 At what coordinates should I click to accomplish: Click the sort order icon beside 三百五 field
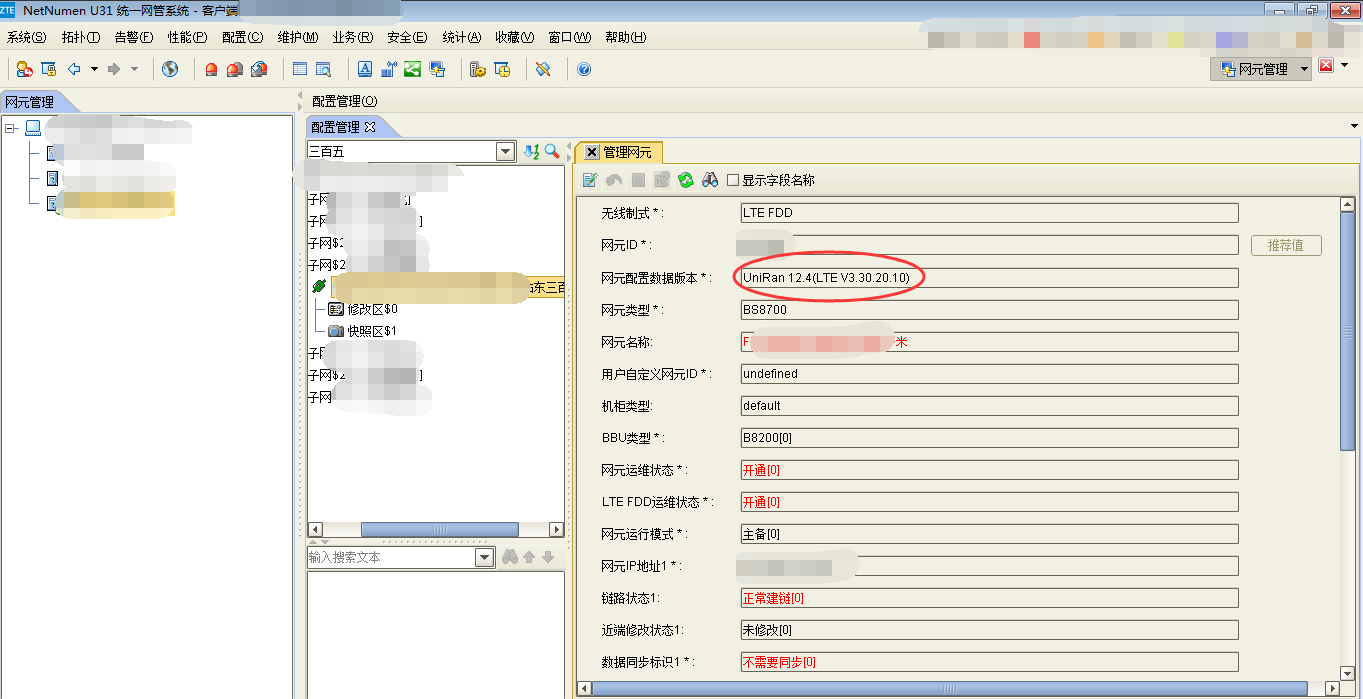[532, 151]
